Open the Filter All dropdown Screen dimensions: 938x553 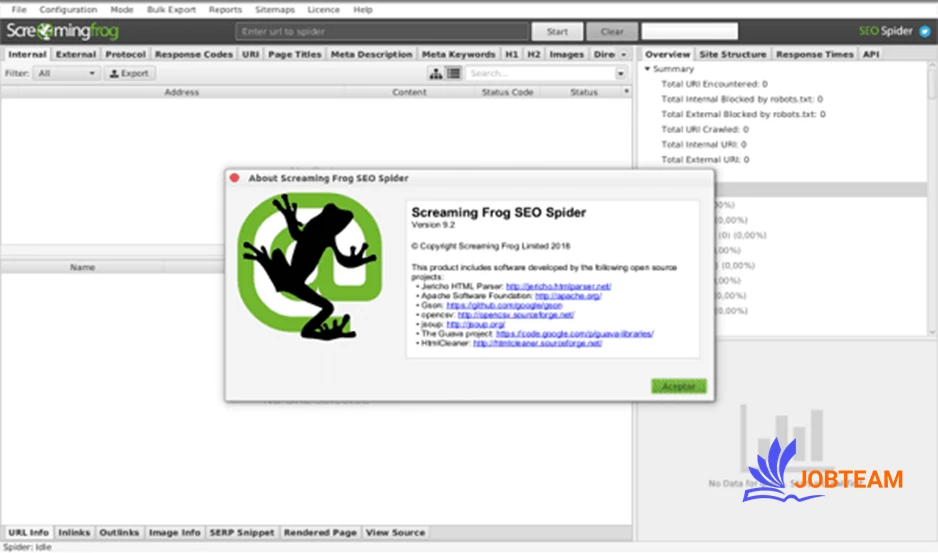(66, 74)
